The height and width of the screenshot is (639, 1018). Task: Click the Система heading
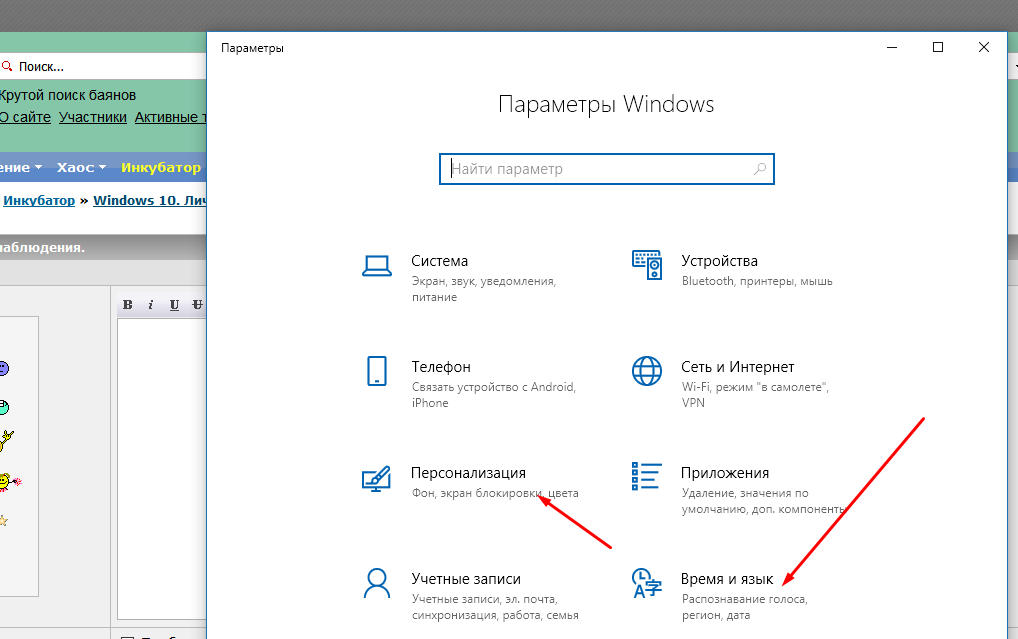440,261
